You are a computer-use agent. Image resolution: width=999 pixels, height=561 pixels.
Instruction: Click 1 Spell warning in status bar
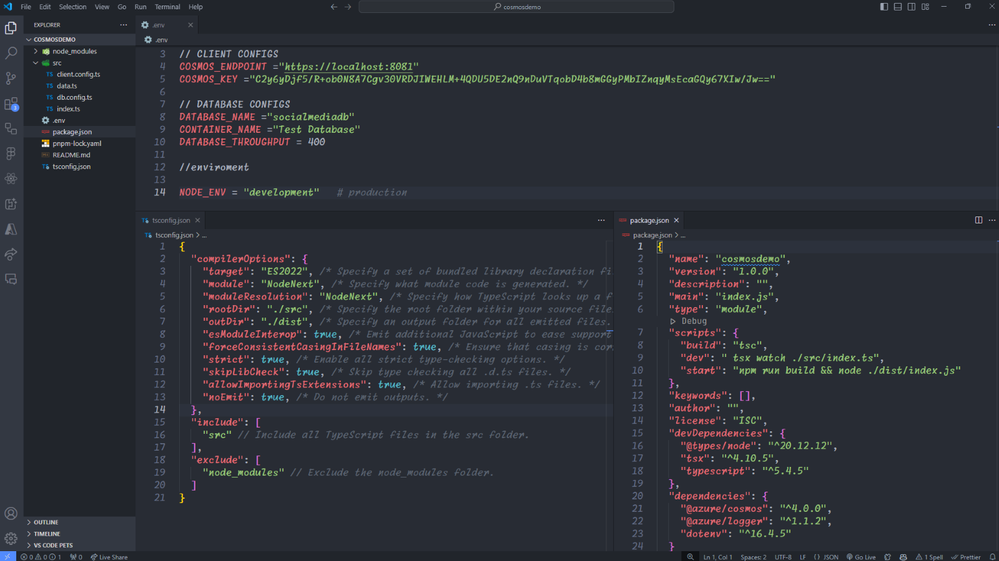[930, 557]
